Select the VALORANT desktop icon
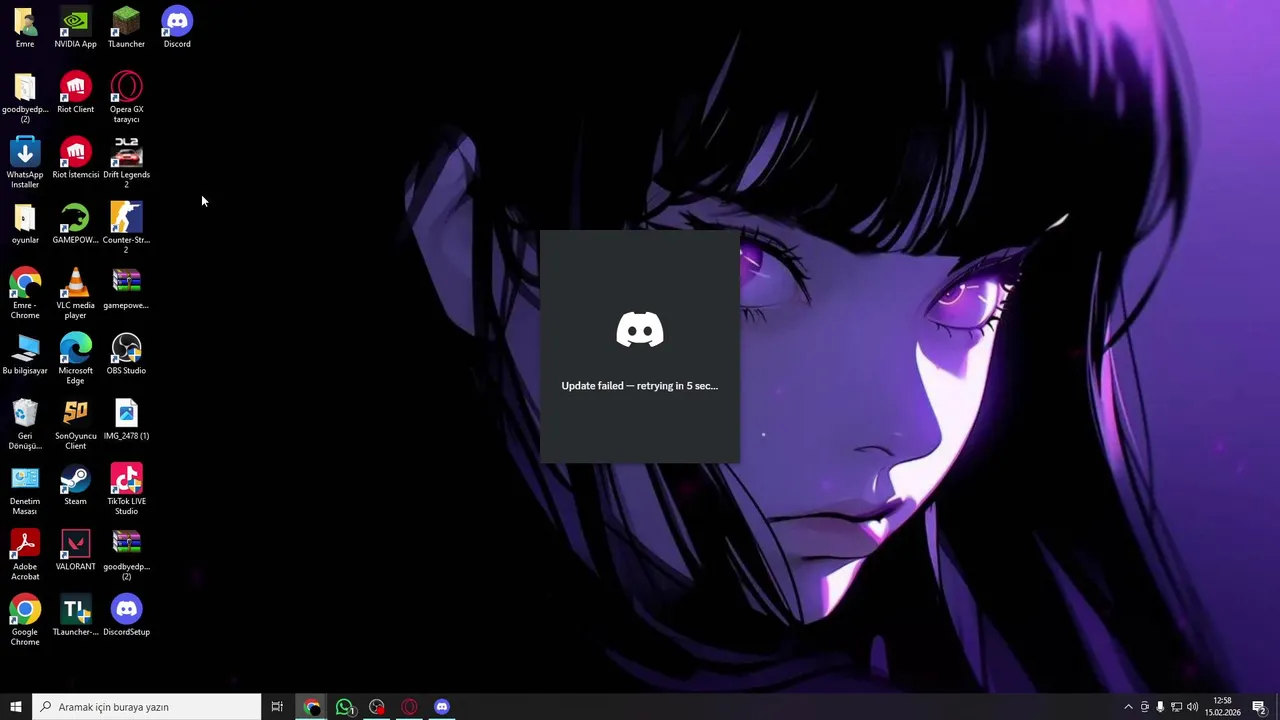Image resolution: width=1280 pixels, height=720 pixels. 75,550
